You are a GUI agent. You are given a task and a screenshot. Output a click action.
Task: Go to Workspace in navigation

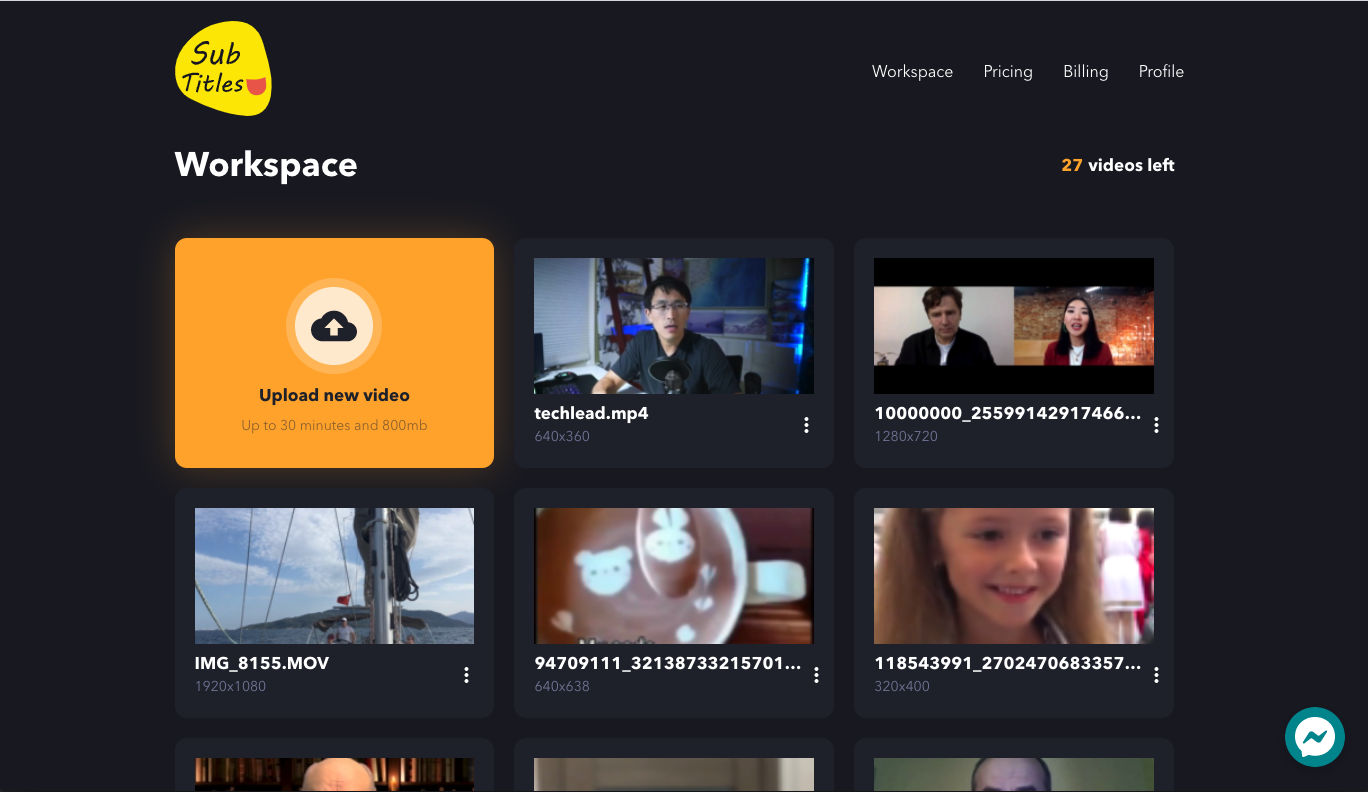pos(912,72)
